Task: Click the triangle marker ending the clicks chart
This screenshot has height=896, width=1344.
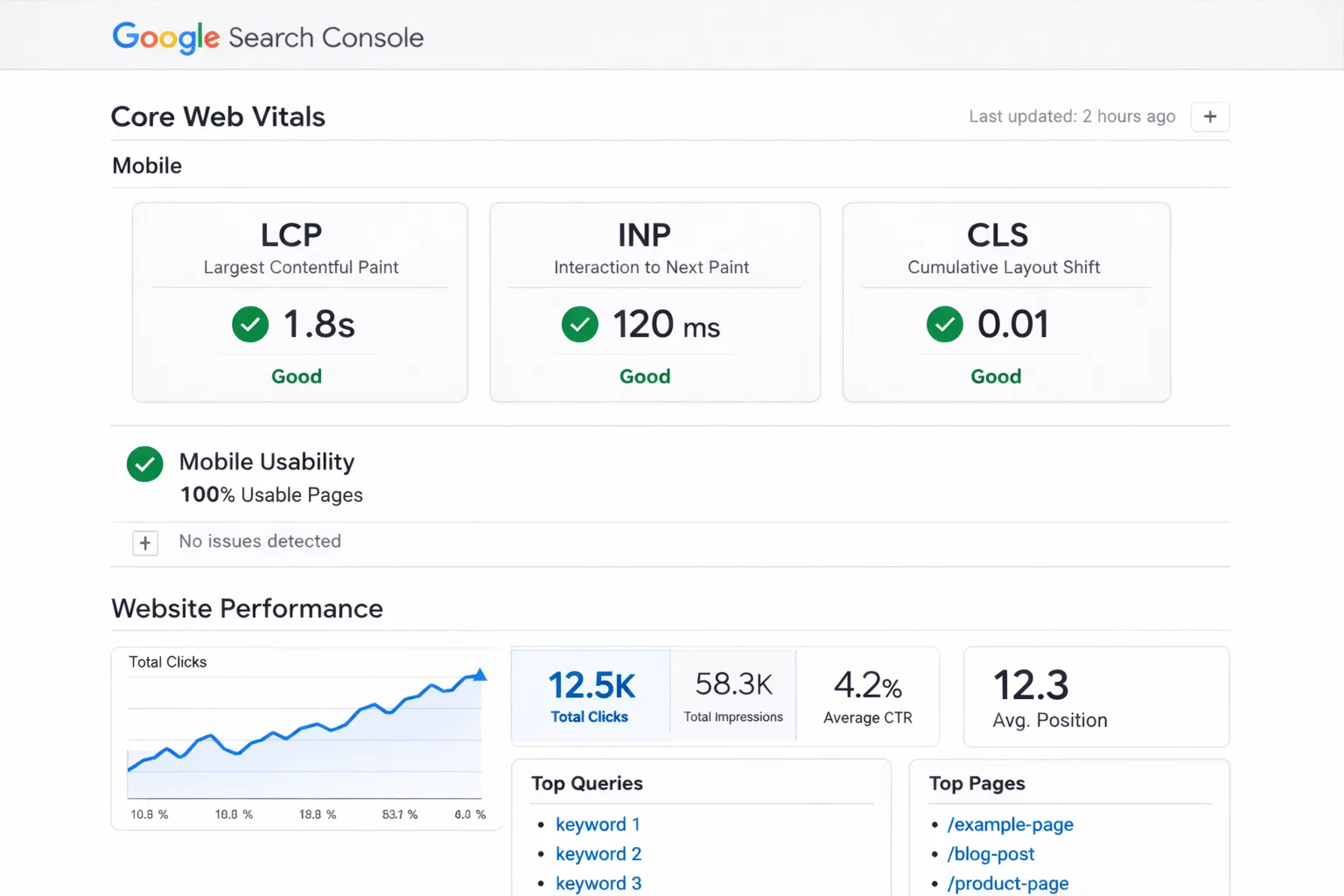Action: (x=479, y=675)
